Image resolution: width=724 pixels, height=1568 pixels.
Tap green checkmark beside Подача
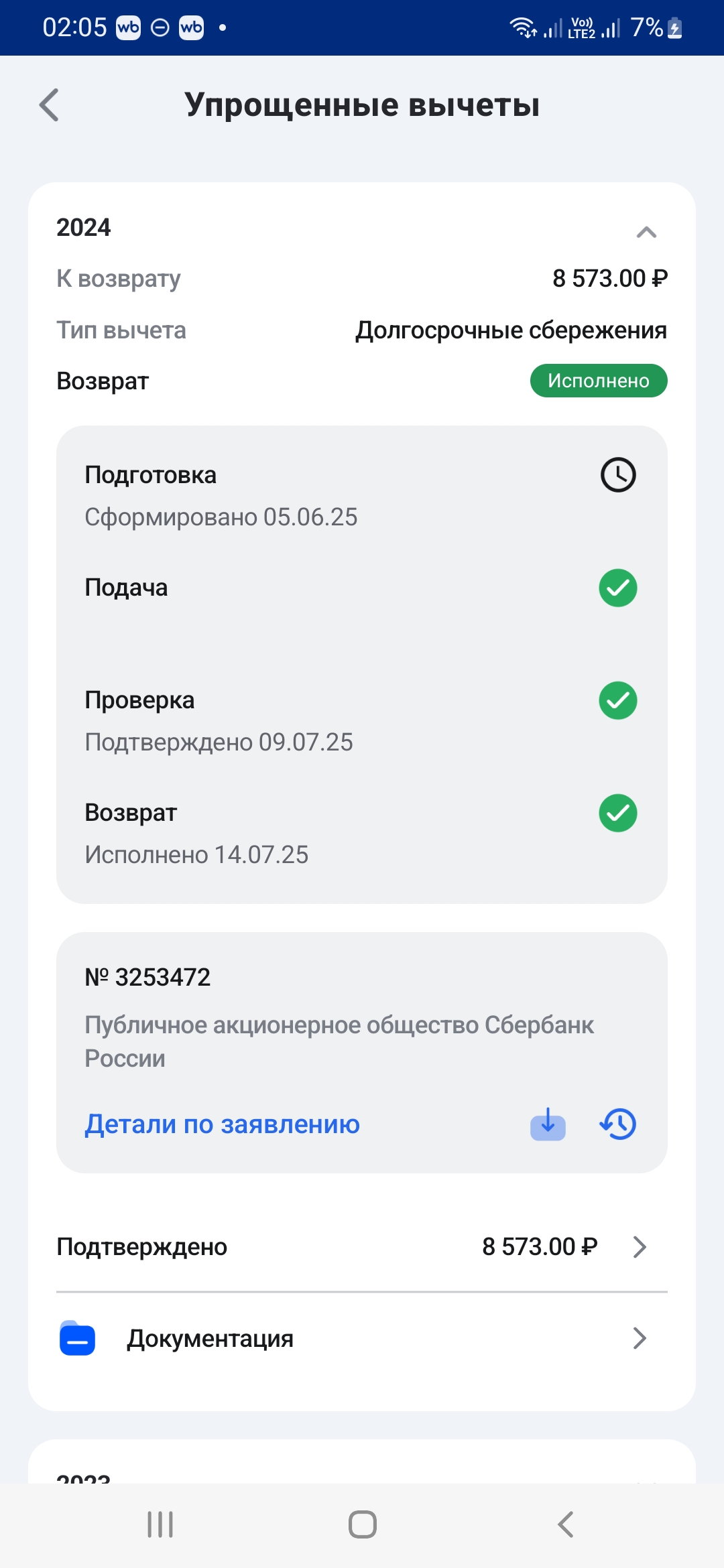tap(617, 588)
